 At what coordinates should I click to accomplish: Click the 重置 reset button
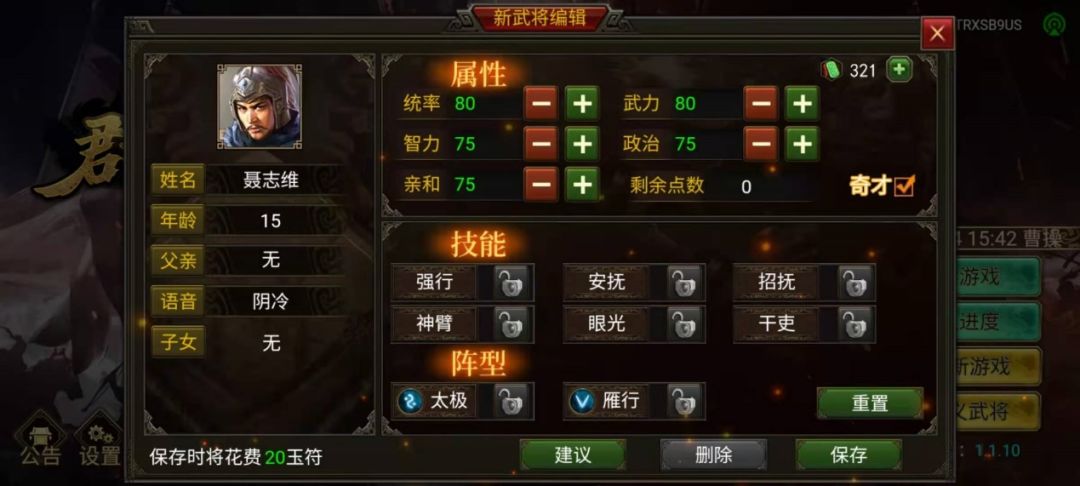pos(870,403)
